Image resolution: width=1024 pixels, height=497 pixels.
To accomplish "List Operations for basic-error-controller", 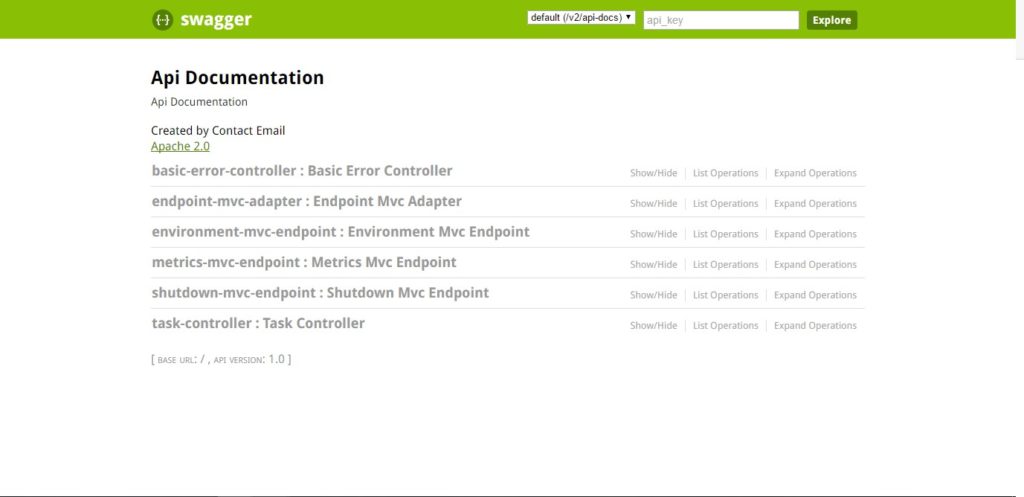I will (x=726, y=173).
